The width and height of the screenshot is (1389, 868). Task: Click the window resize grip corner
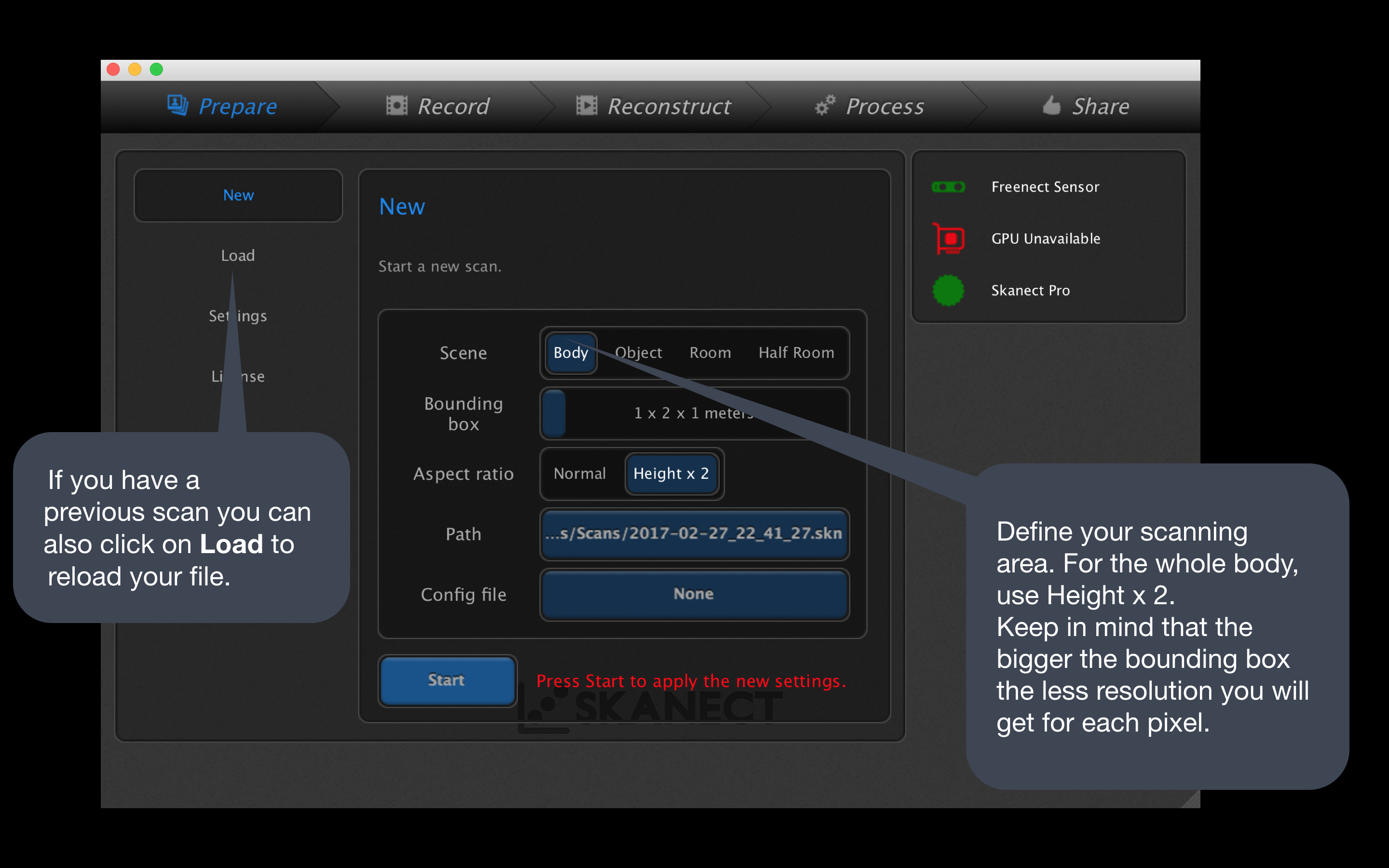(1192, 800)
